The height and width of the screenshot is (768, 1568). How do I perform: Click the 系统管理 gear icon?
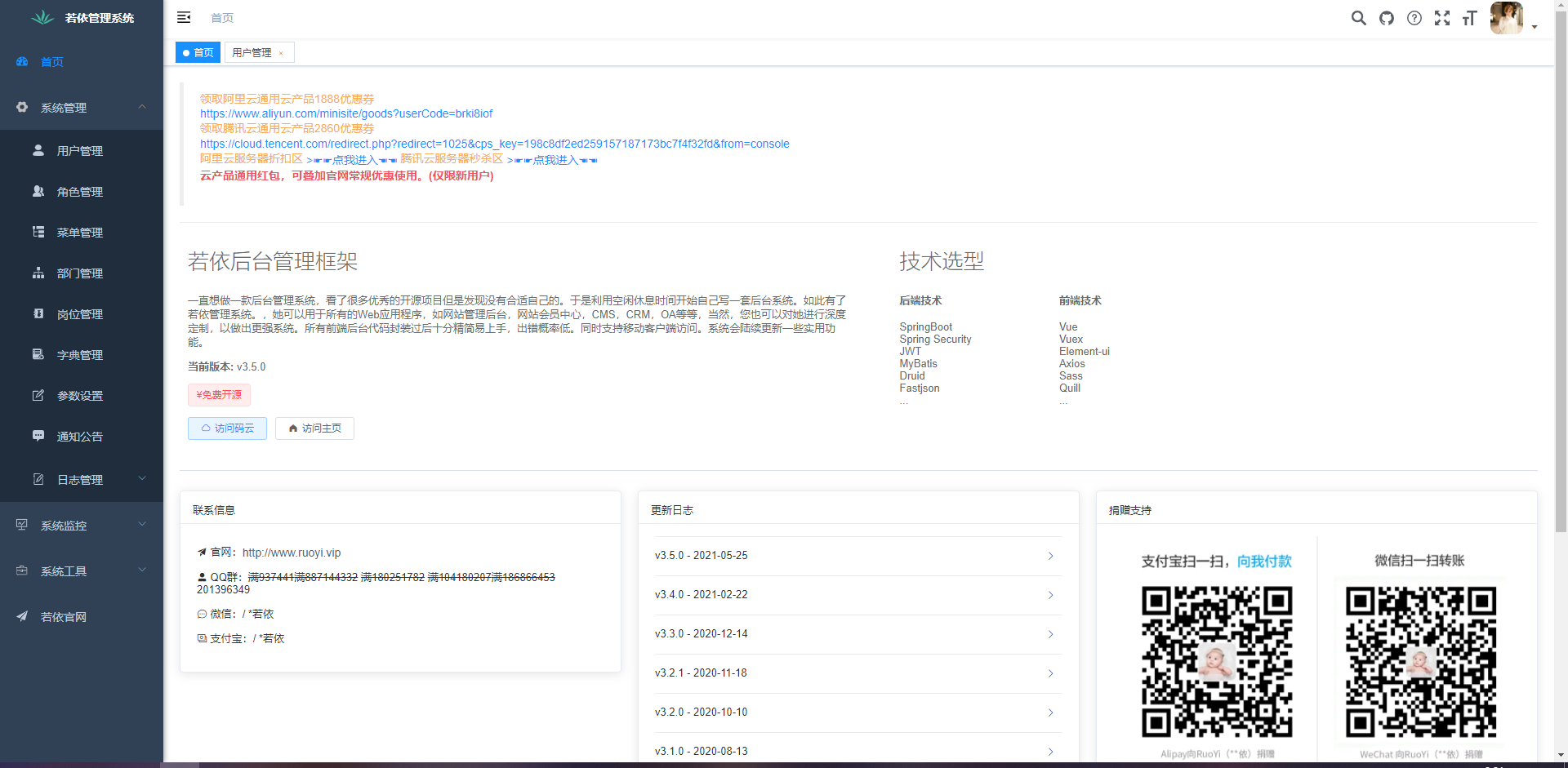point(22,107)
